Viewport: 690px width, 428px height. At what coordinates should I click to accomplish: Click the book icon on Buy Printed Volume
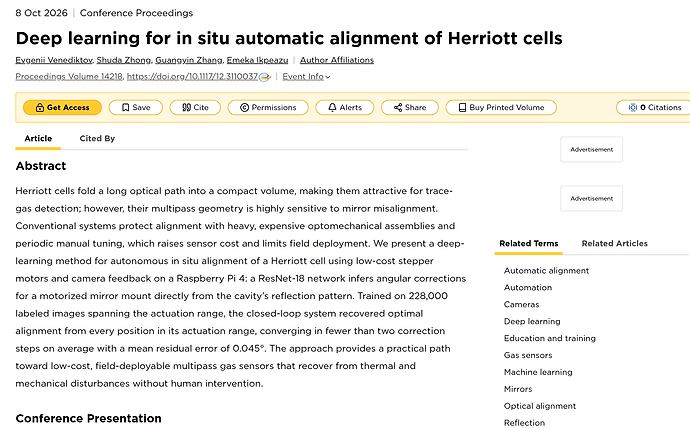click(x=462, y=107)
